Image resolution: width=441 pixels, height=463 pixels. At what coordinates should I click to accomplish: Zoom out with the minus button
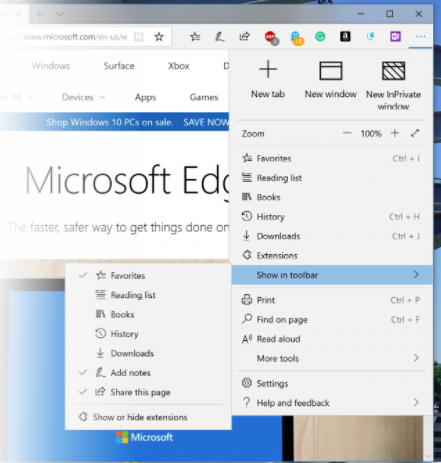point(347,133)
